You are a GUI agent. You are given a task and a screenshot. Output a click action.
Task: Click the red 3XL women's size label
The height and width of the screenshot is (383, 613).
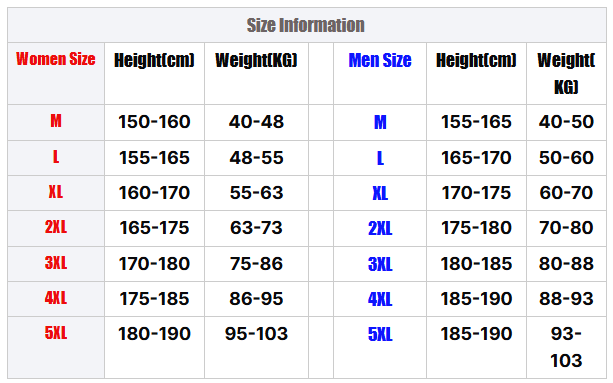[56, 263]
